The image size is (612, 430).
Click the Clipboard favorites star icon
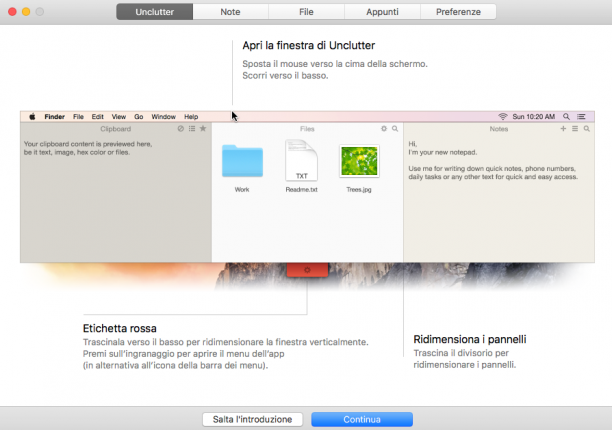(x=203, y=128)
